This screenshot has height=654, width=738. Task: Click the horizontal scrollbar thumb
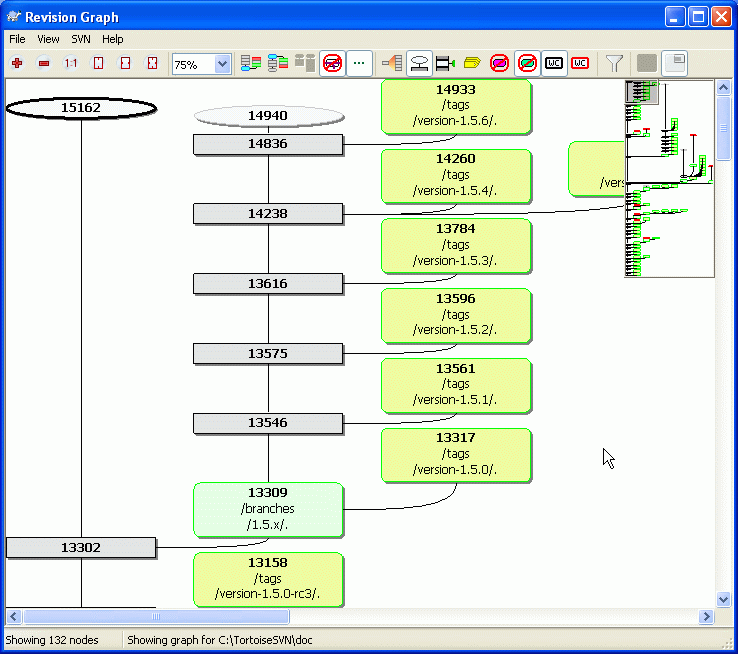[x=156, y=616]
